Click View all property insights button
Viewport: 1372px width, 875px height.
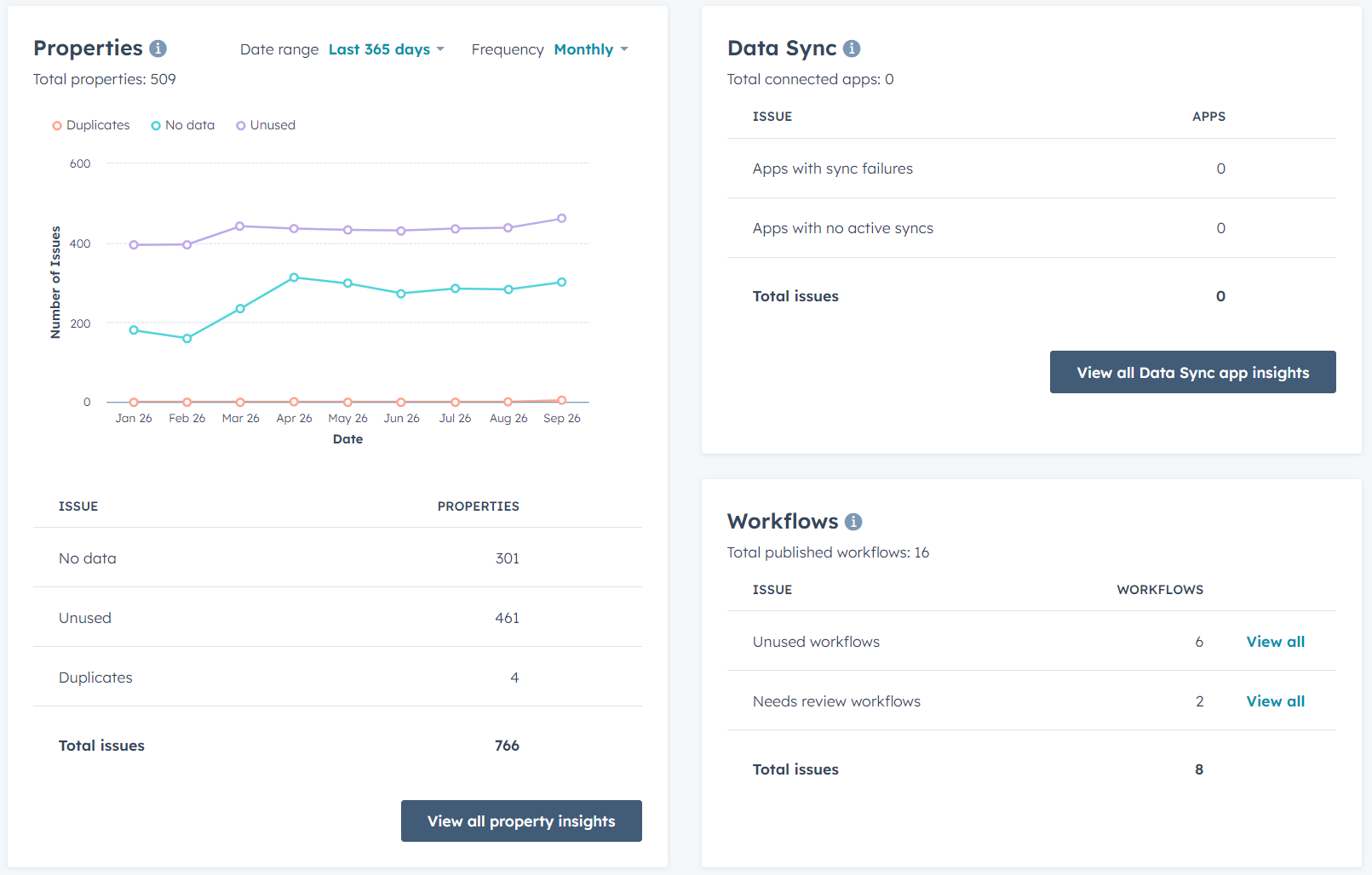[521, 821]
